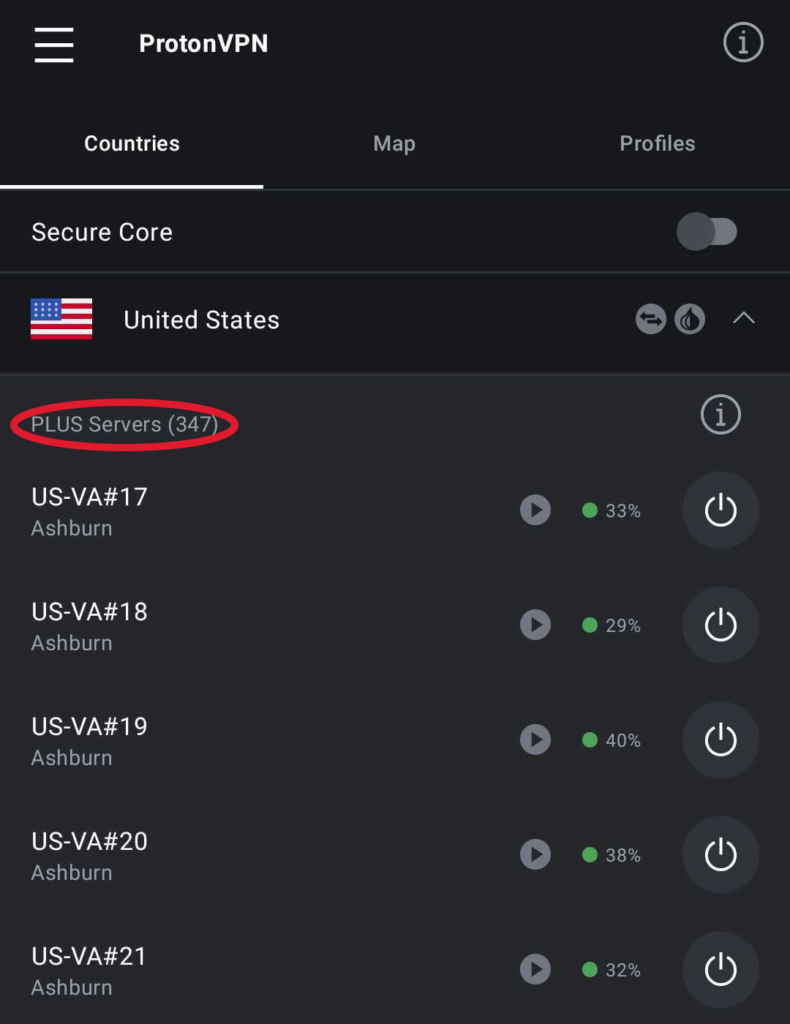The width and height of the screenshot is (790, 1024).
Task: Tap the PLUS Servers (347) label
Action: coord(125,424)
